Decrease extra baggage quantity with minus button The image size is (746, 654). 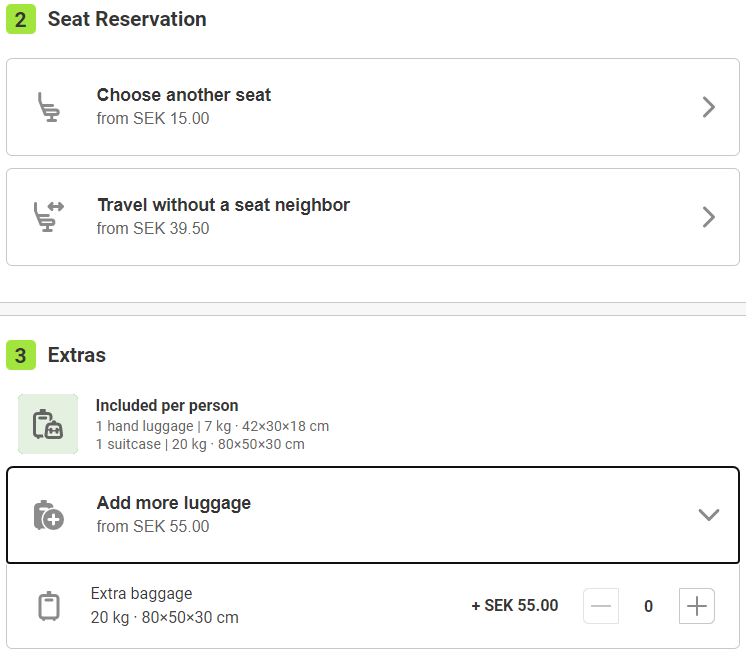[601, 606]
